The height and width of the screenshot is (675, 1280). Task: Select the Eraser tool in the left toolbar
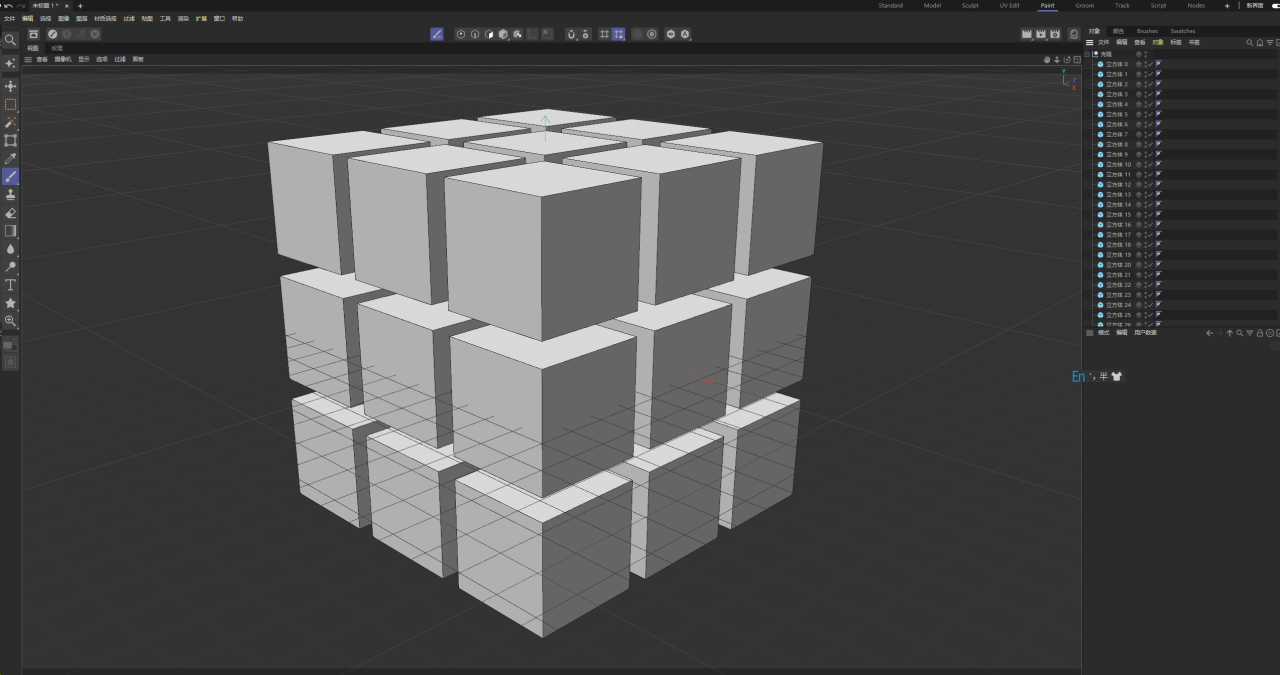(x=10, y=212)
